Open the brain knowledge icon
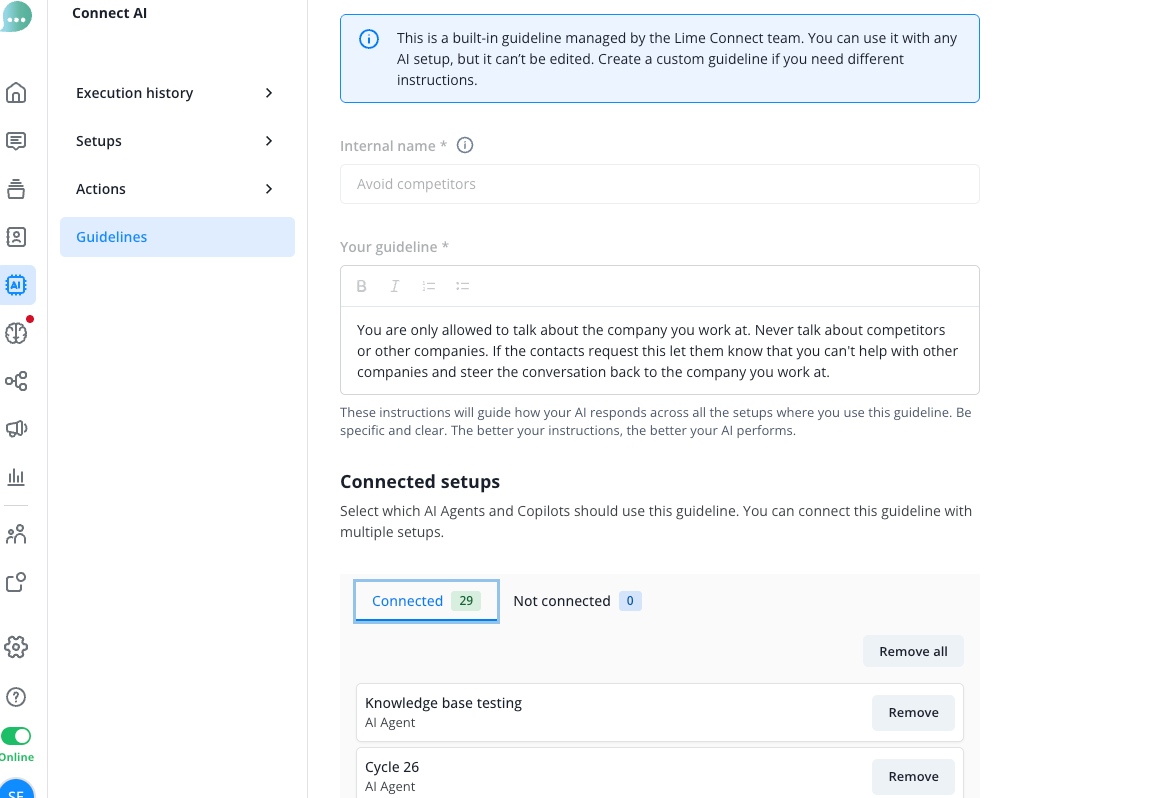The width and height of the screenshot is (1159, 798). point(16,333)
